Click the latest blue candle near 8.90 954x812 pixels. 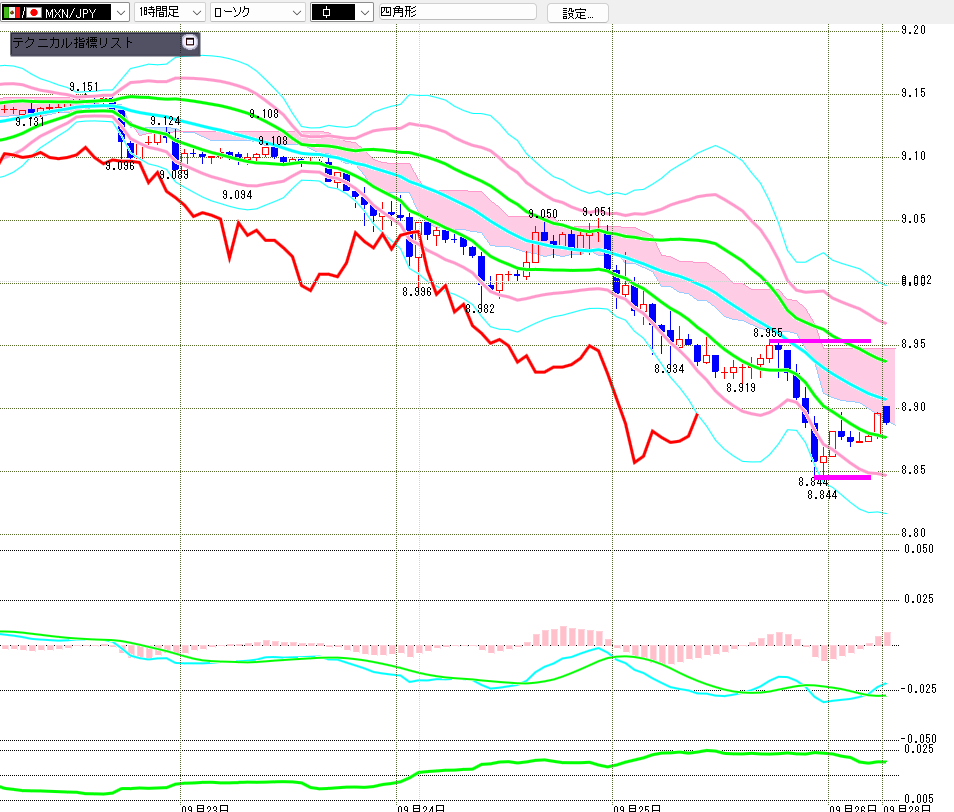pyautogui.click(x=886, y=414)
